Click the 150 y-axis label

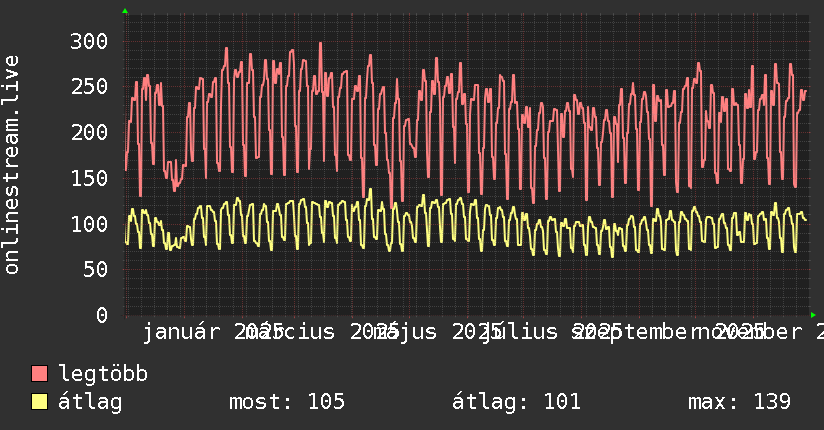89,178
